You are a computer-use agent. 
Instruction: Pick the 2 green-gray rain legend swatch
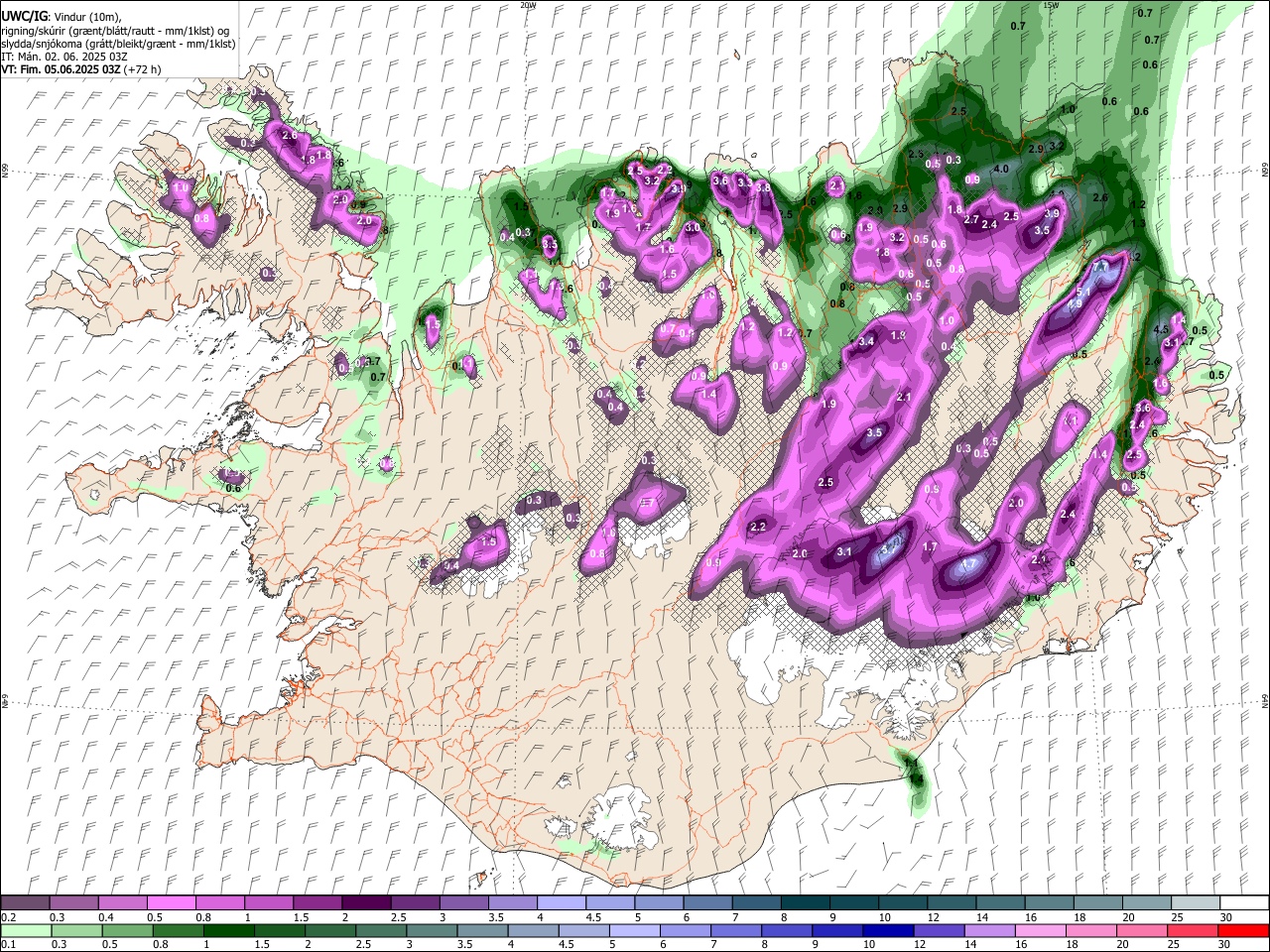(329, 930)
